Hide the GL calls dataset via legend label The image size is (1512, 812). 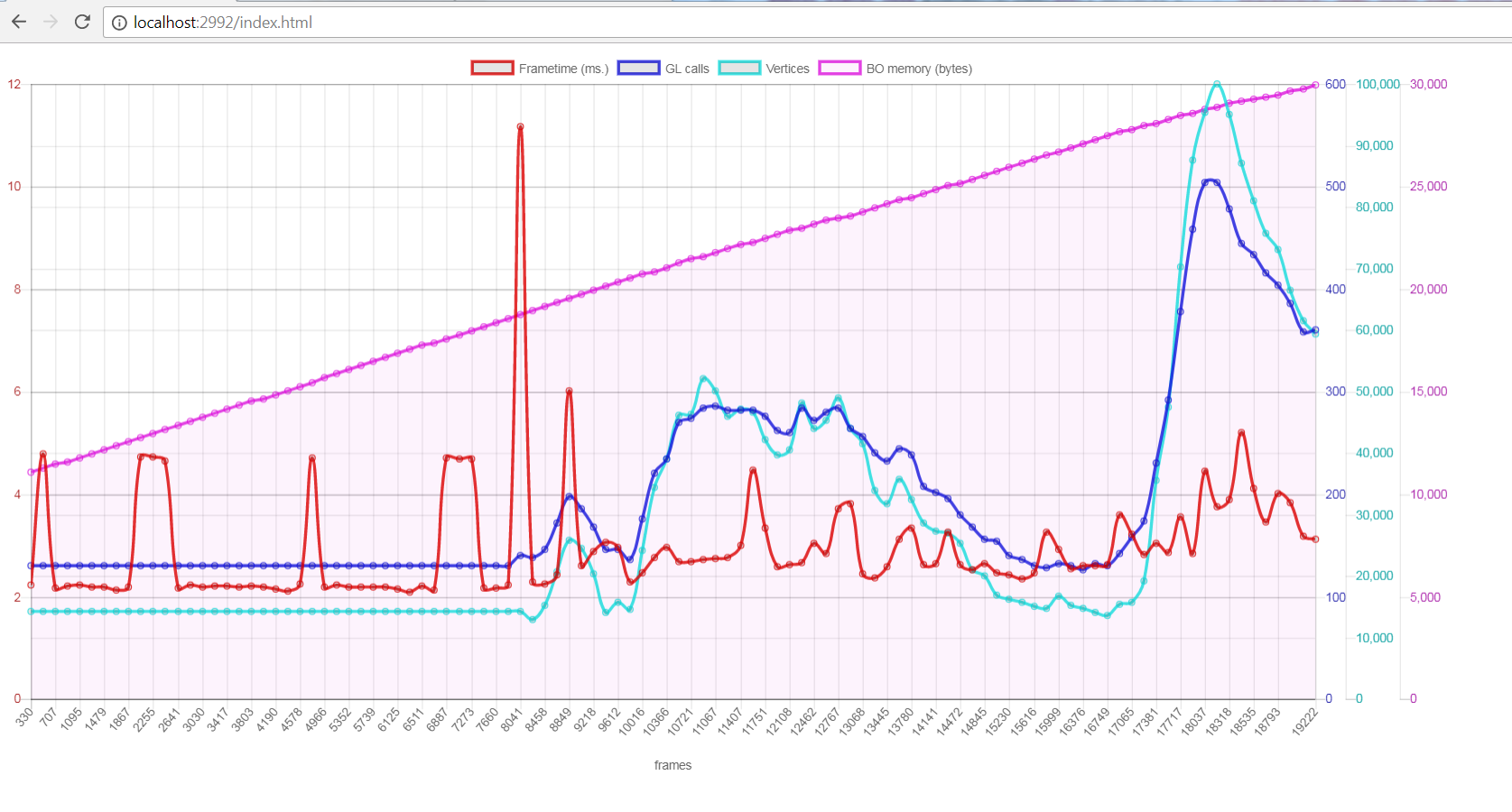(687, 69)
